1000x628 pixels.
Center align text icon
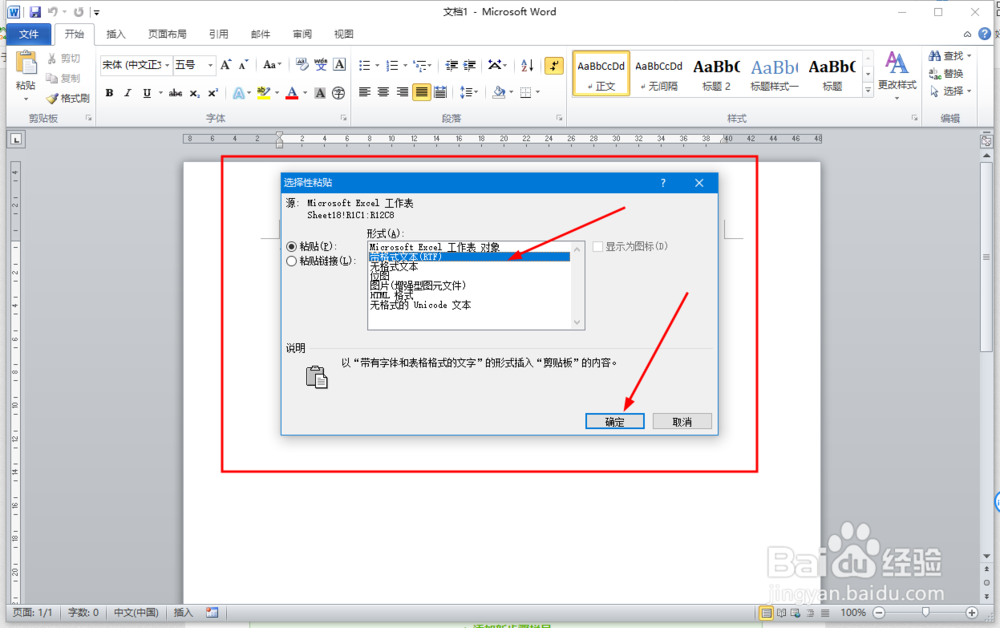[383, 92]
